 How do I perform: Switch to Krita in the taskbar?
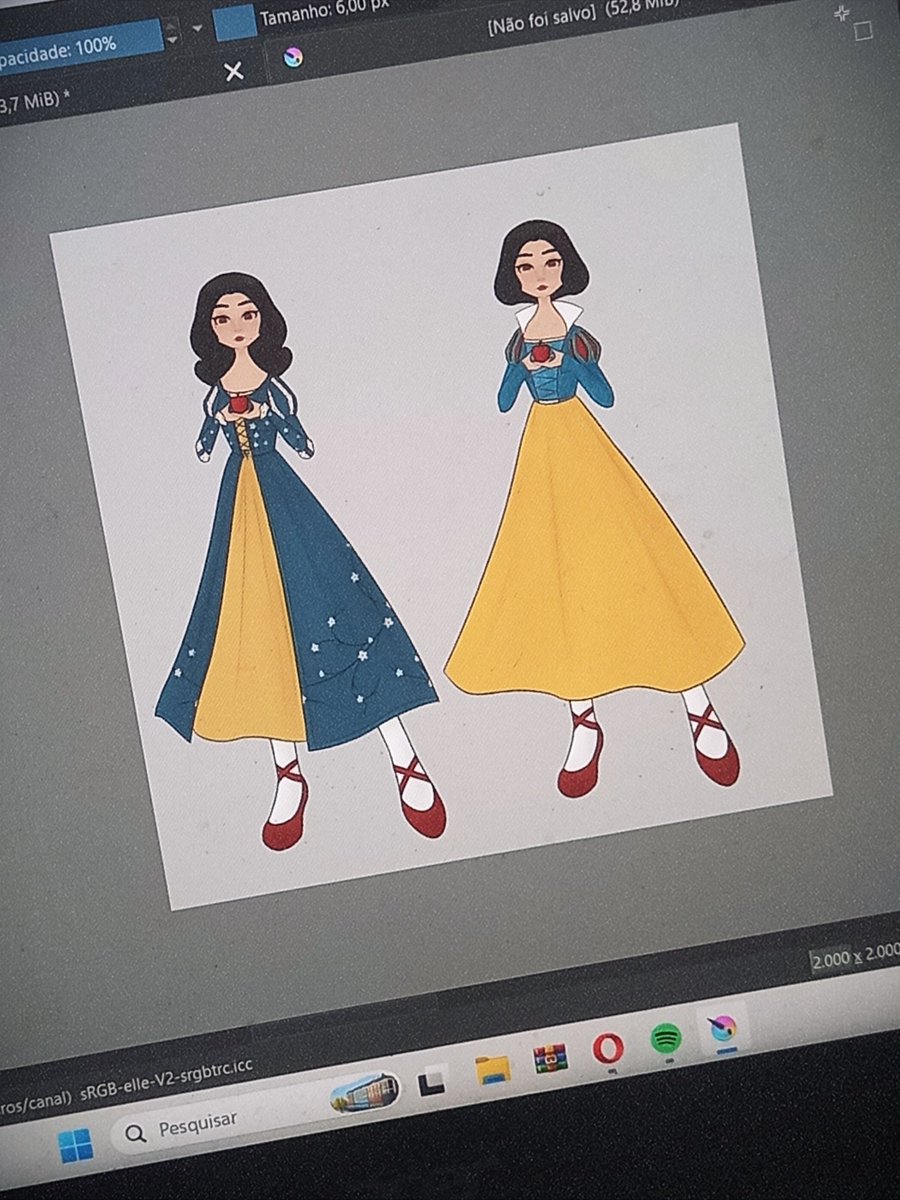point(722,1029)
